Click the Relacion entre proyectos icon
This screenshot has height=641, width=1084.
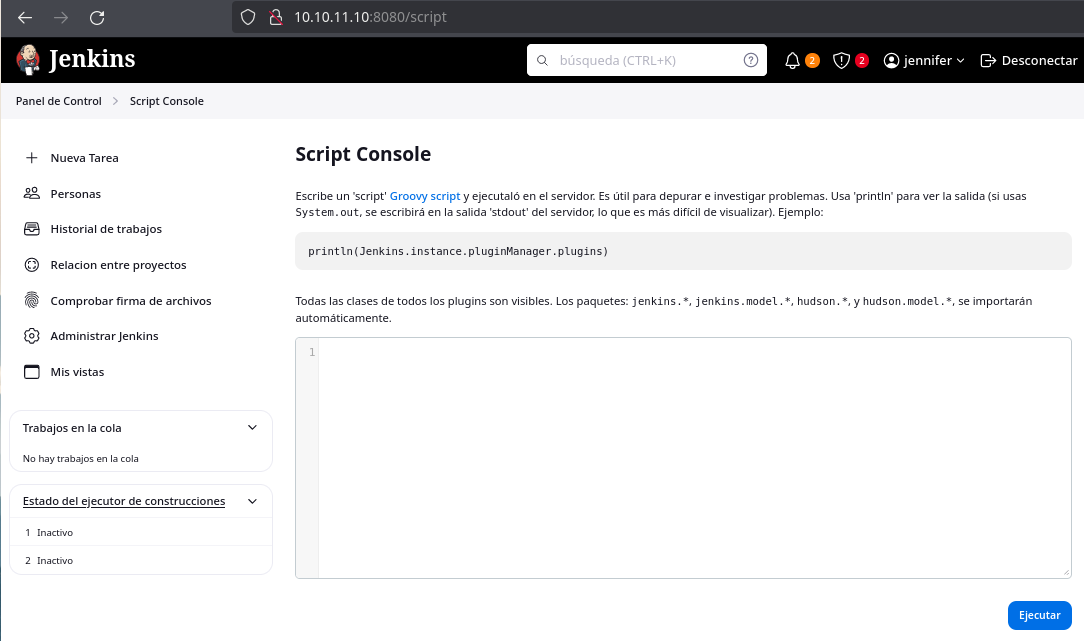click(x=32, y=265)
